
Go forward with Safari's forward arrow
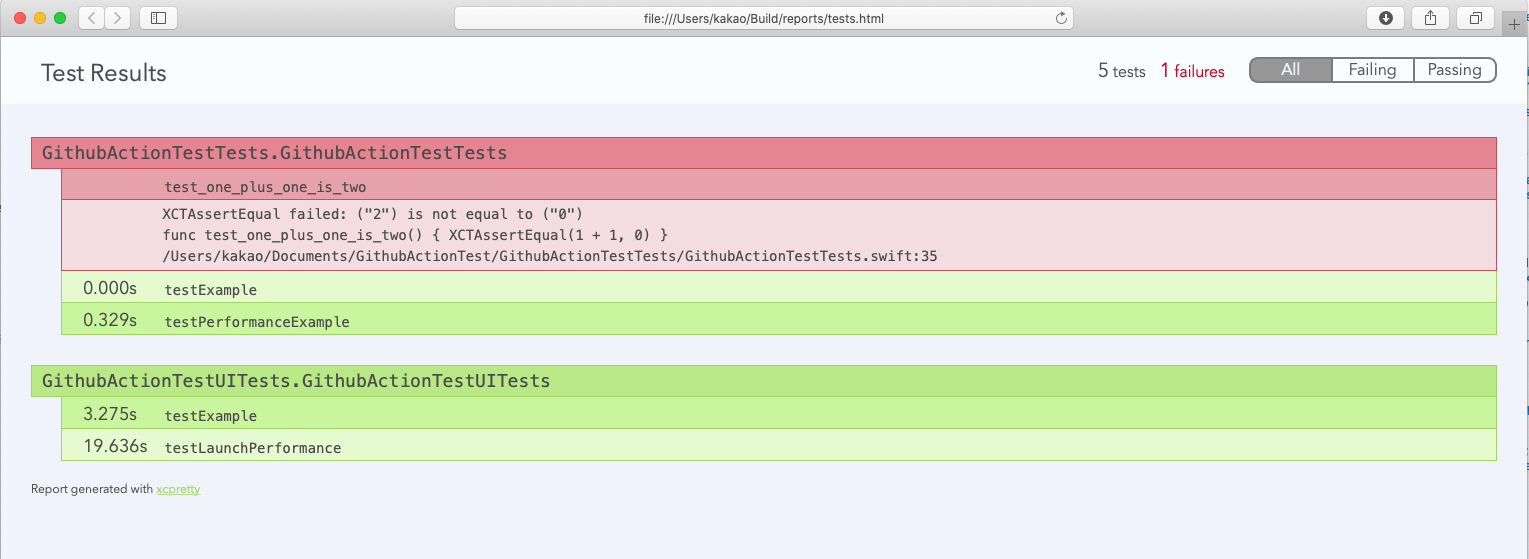click(118, 18)
